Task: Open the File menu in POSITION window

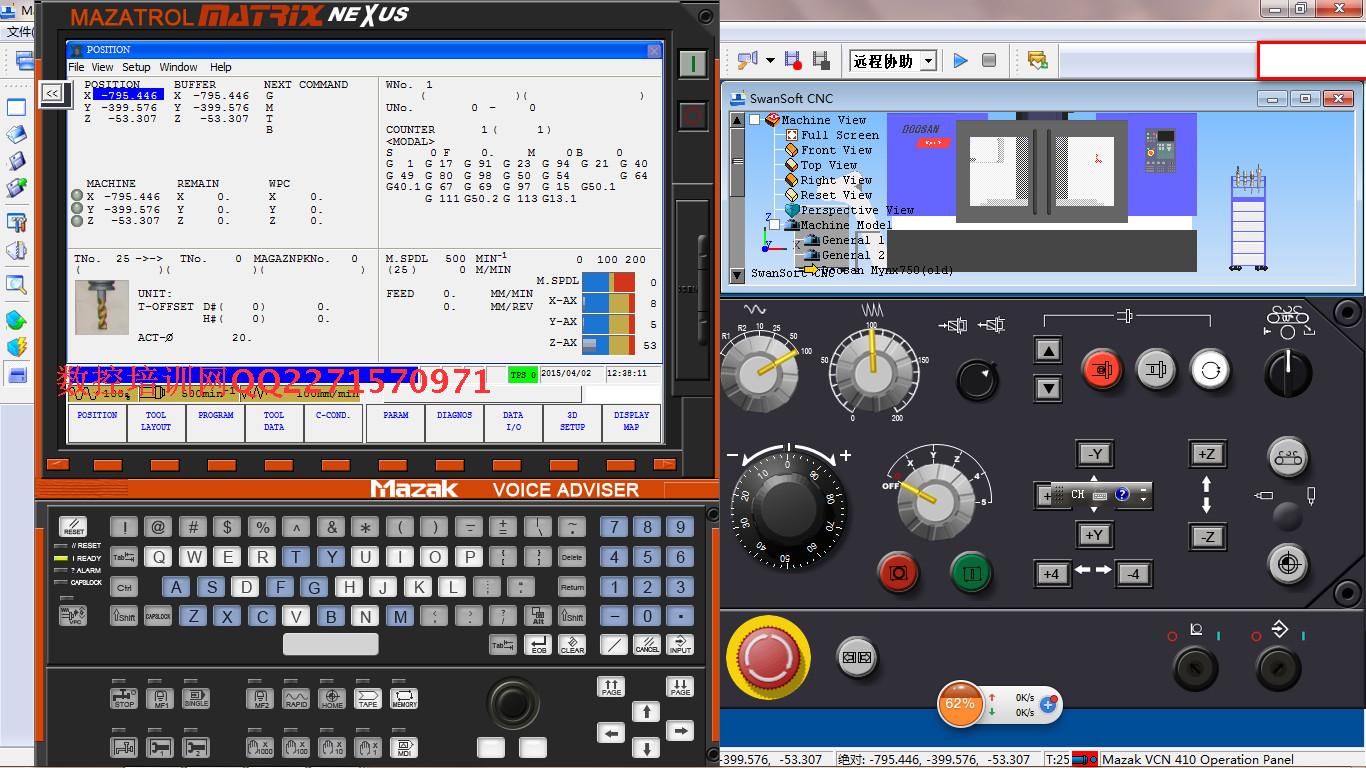Action: click(76, 67)
